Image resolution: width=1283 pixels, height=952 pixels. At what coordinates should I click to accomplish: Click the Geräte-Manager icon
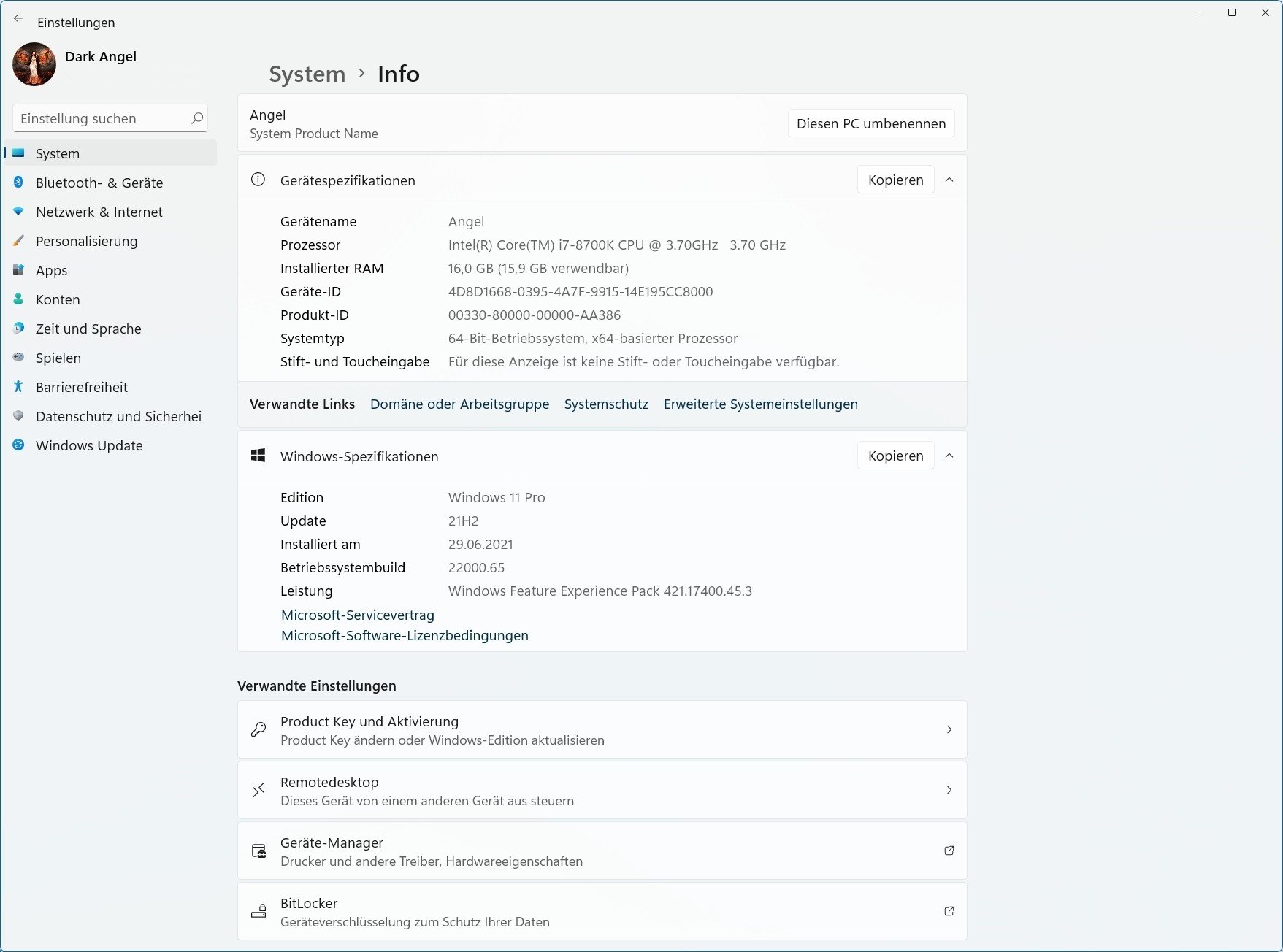tap(258, 851)
